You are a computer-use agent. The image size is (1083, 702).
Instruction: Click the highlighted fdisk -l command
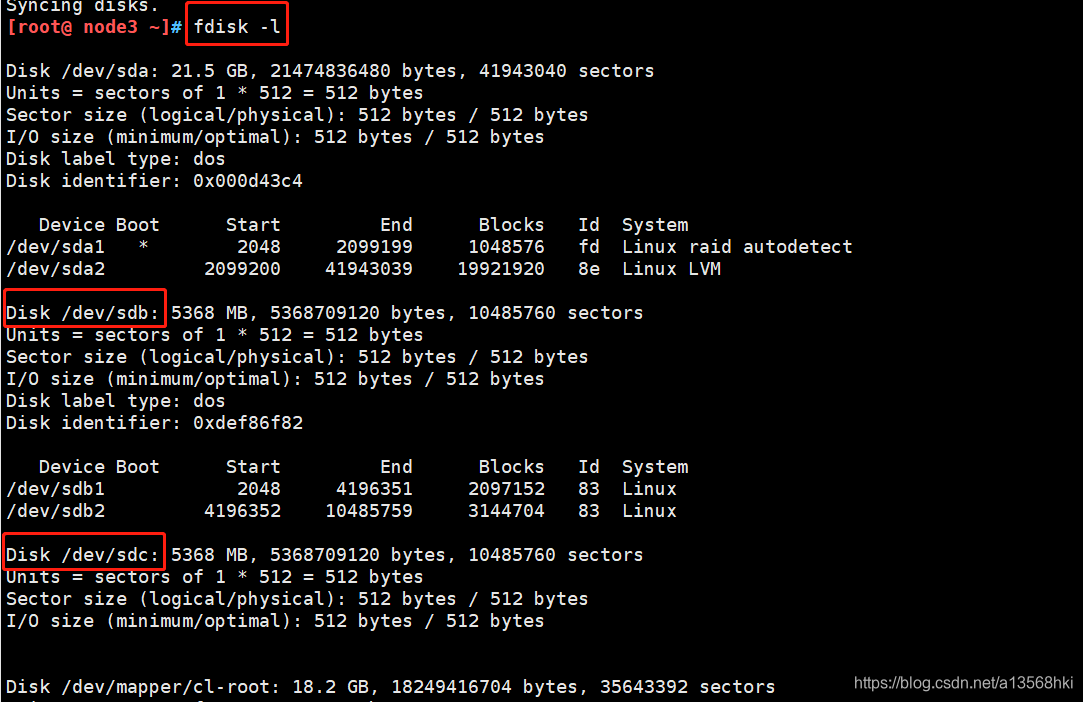tap(237, 26)
